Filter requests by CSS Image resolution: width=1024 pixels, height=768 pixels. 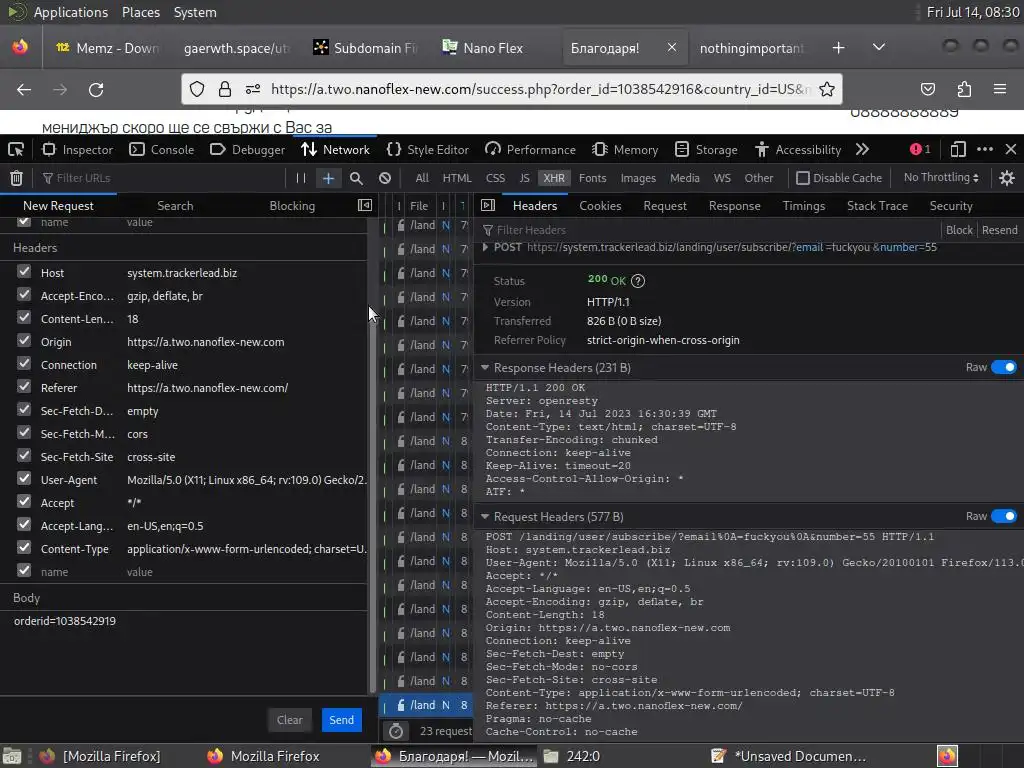(x=495, y=178)
